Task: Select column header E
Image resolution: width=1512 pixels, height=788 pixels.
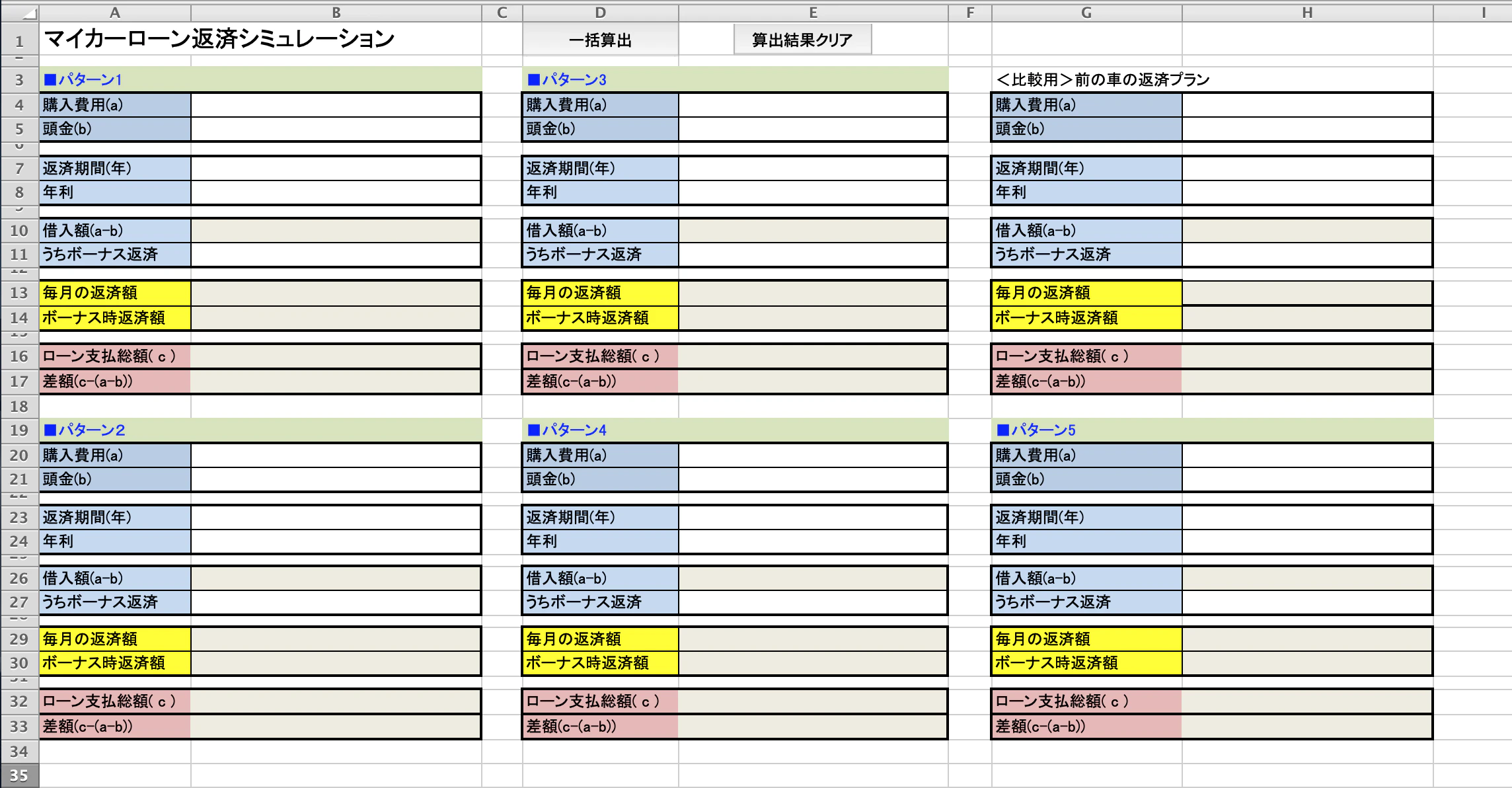Action: point(813,13)
